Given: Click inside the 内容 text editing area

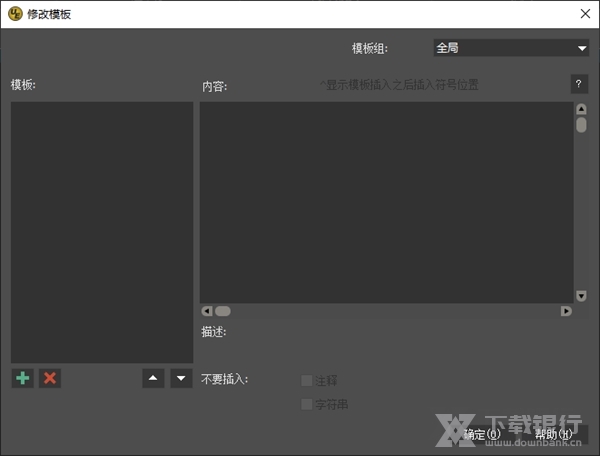Looking at the screenshot, I should point(386,202).
